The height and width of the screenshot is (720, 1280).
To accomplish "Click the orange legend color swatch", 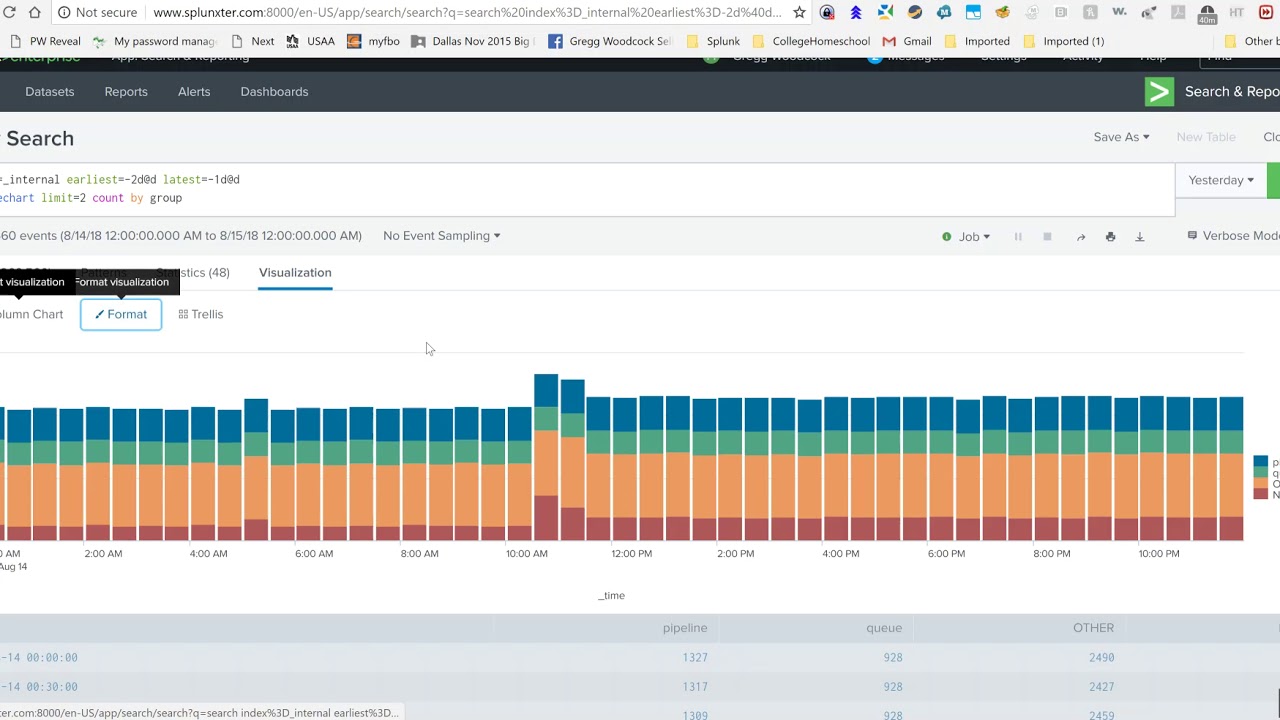I will pyautogui.click(x=1260, y=484).
